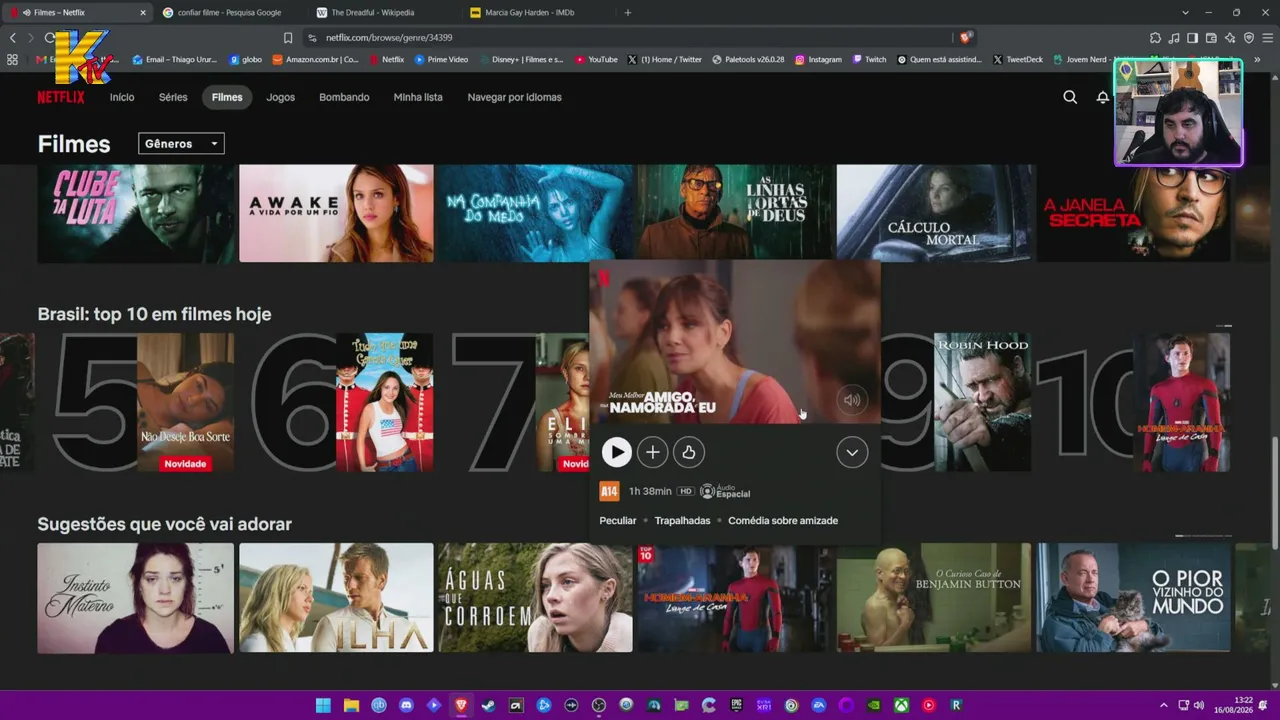
Task: Select the Instinto Materno thumbnail
Action: click(x=136, y=598)
